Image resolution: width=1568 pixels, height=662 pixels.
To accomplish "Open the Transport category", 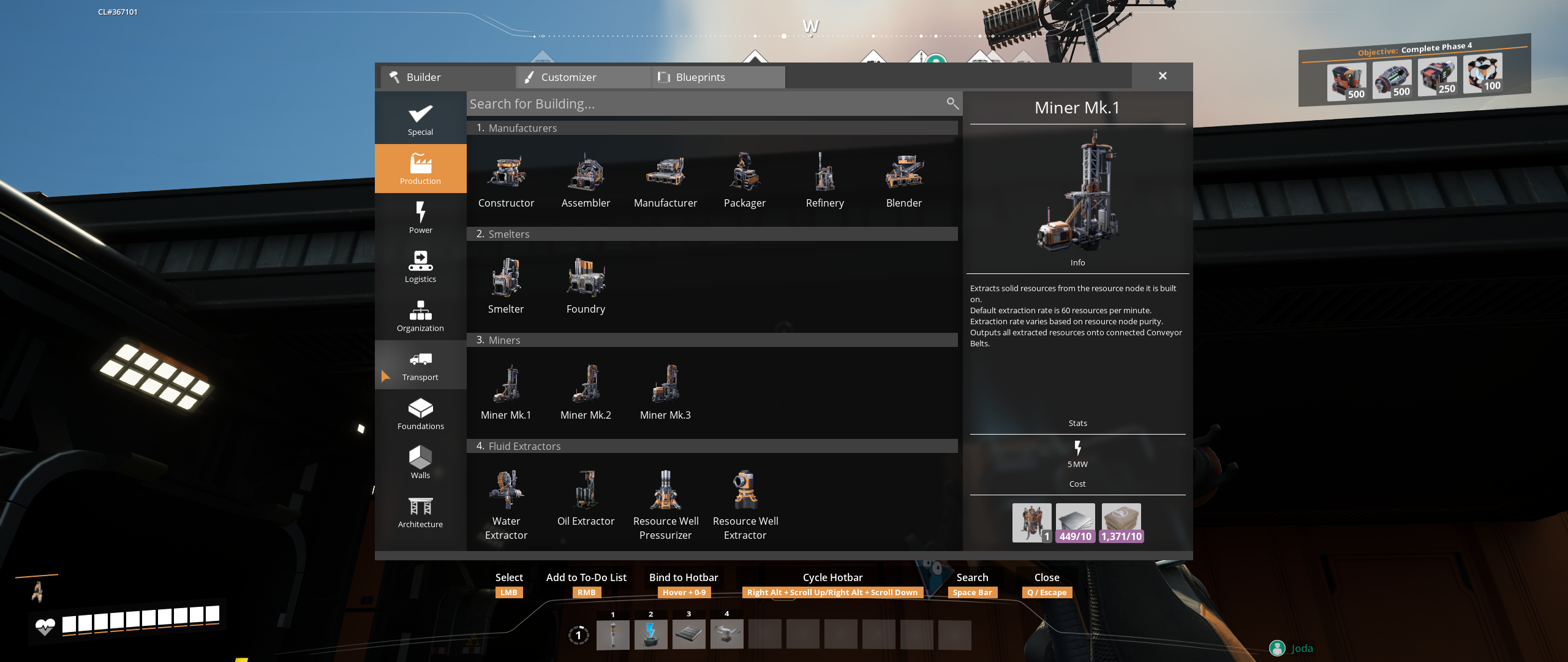I will click(x=420, y=365).
